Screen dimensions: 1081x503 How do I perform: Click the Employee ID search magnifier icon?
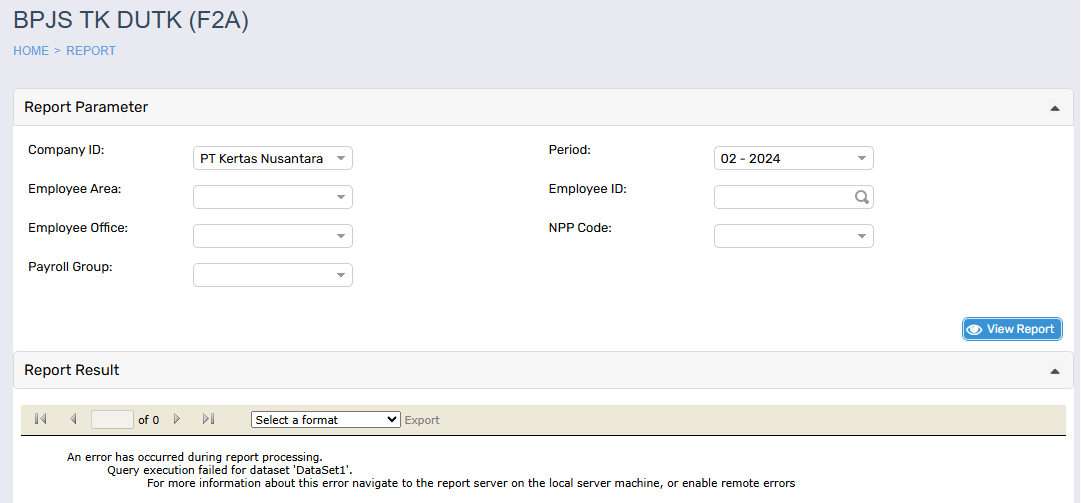(x=861, y=197)
